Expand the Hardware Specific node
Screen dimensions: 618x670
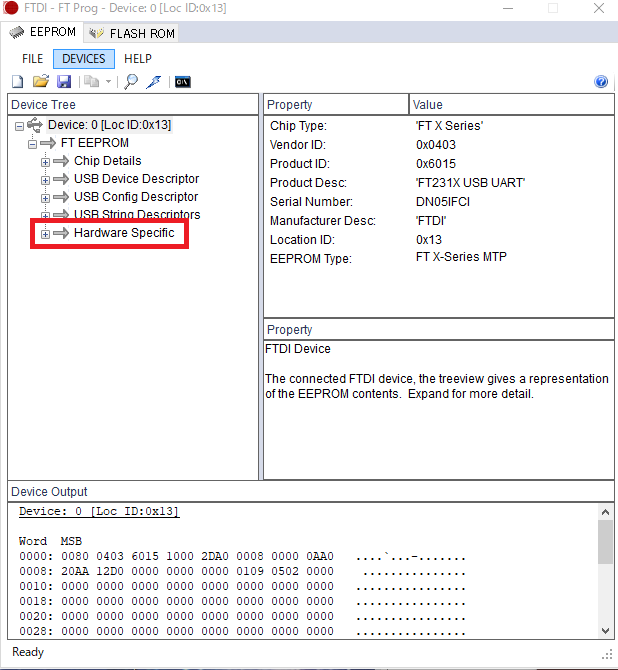tap(45, 234)
